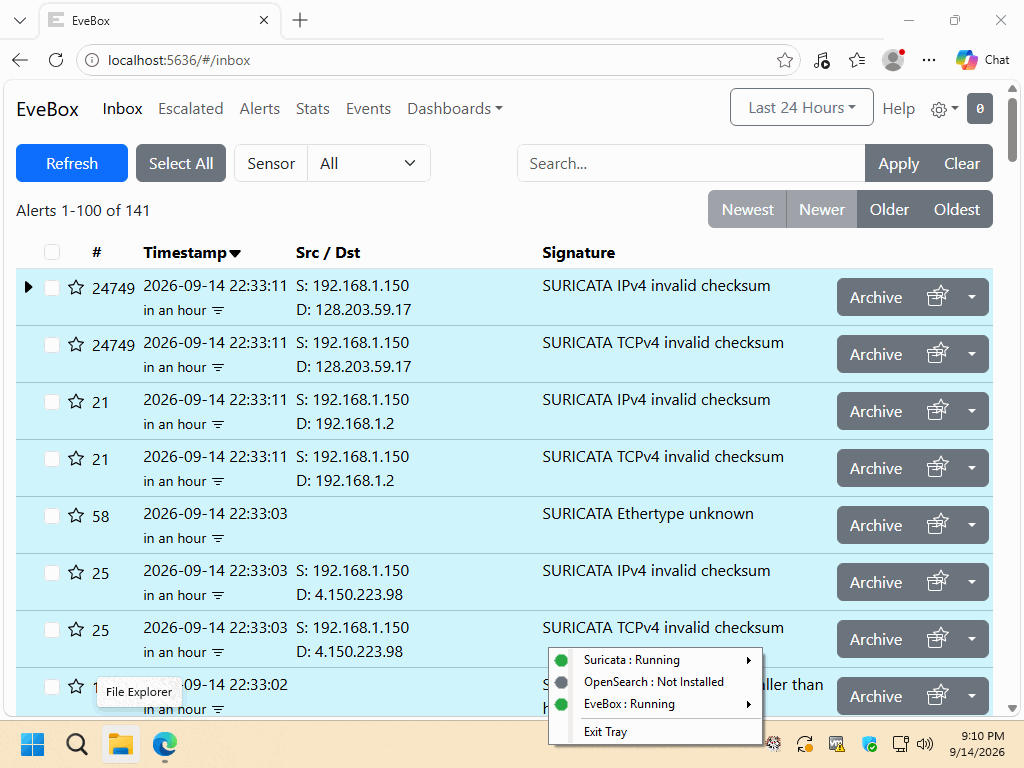Apply the search filter
1024x768 pixels.
[898, 163]
